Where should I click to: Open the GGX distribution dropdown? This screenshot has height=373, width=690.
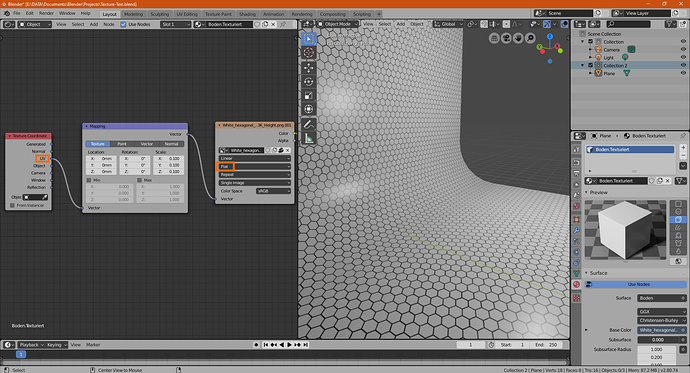click(x=662, y=311)
